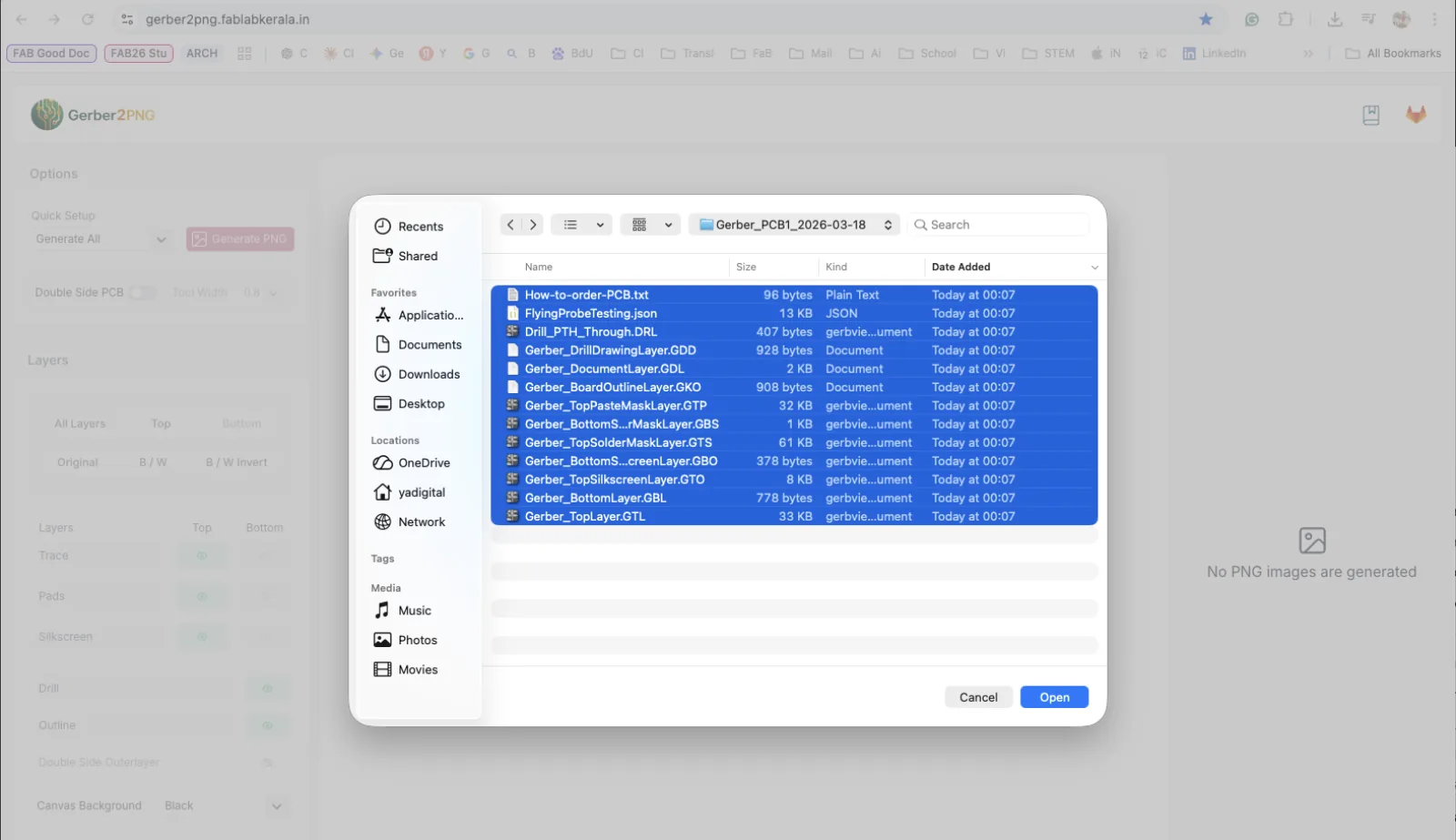
Task: Open browser three-dot menu
Action: pos(1435,19)
